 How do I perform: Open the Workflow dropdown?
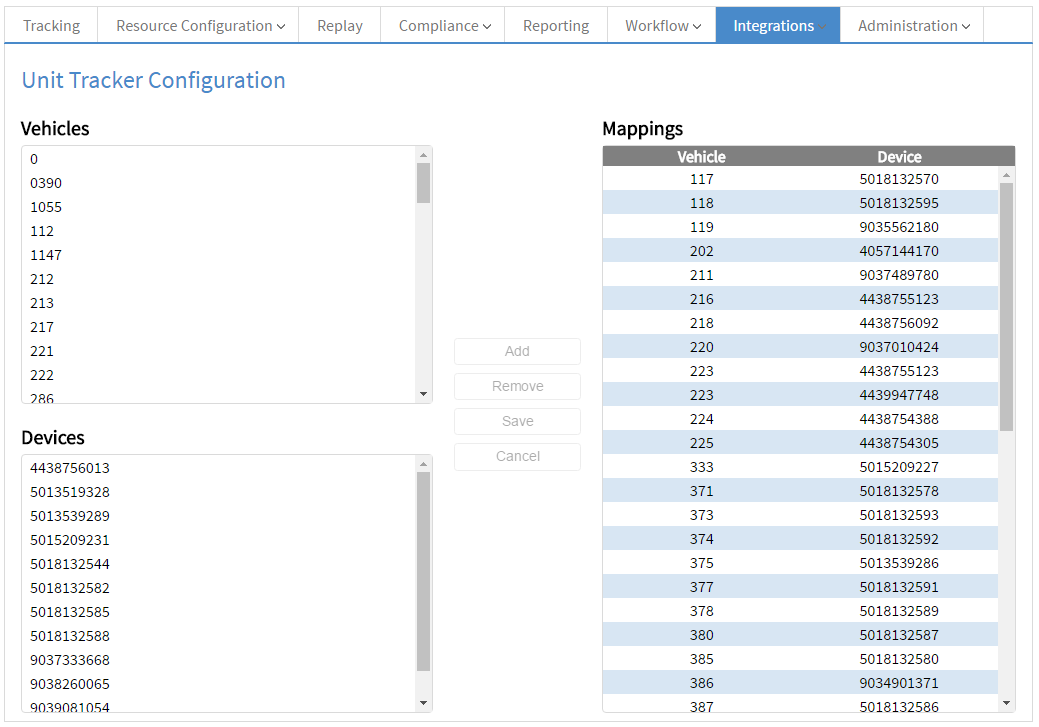[662, 26]
